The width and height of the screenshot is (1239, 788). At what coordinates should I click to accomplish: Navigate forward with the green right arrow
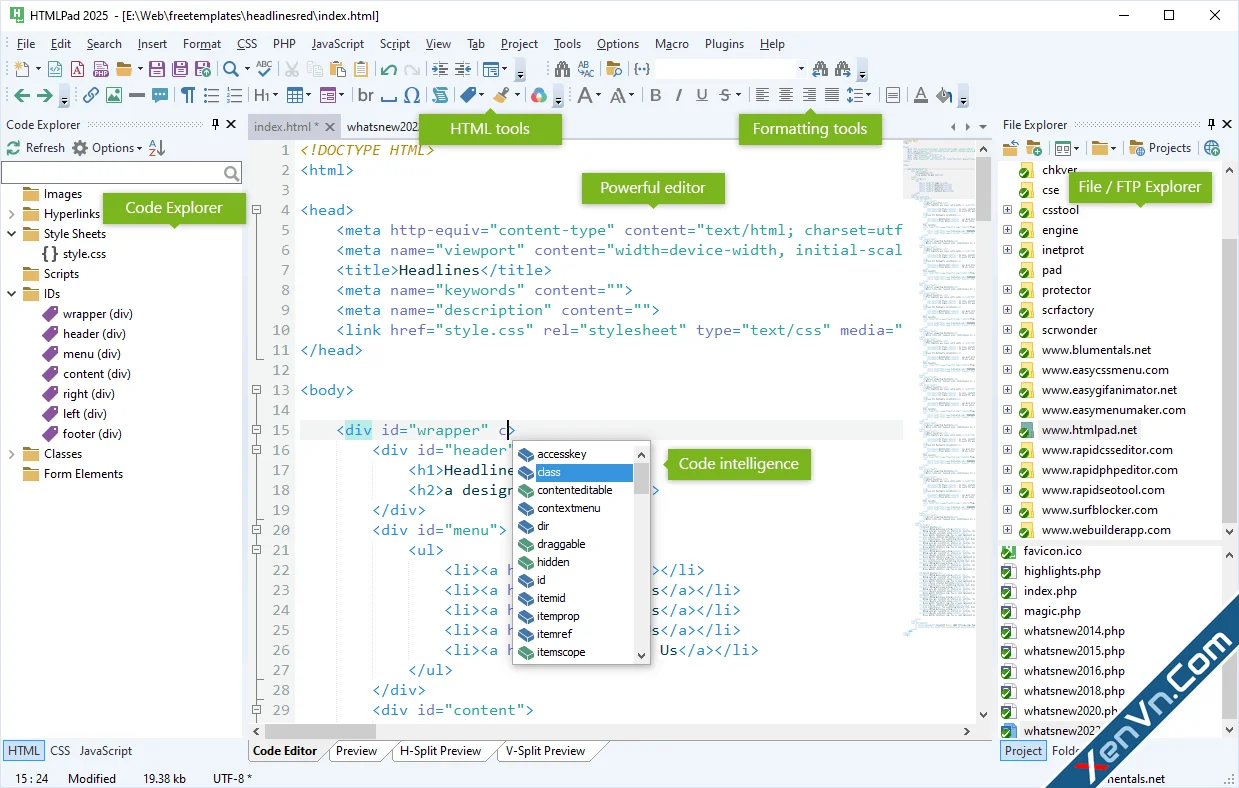tap(45, 95)
